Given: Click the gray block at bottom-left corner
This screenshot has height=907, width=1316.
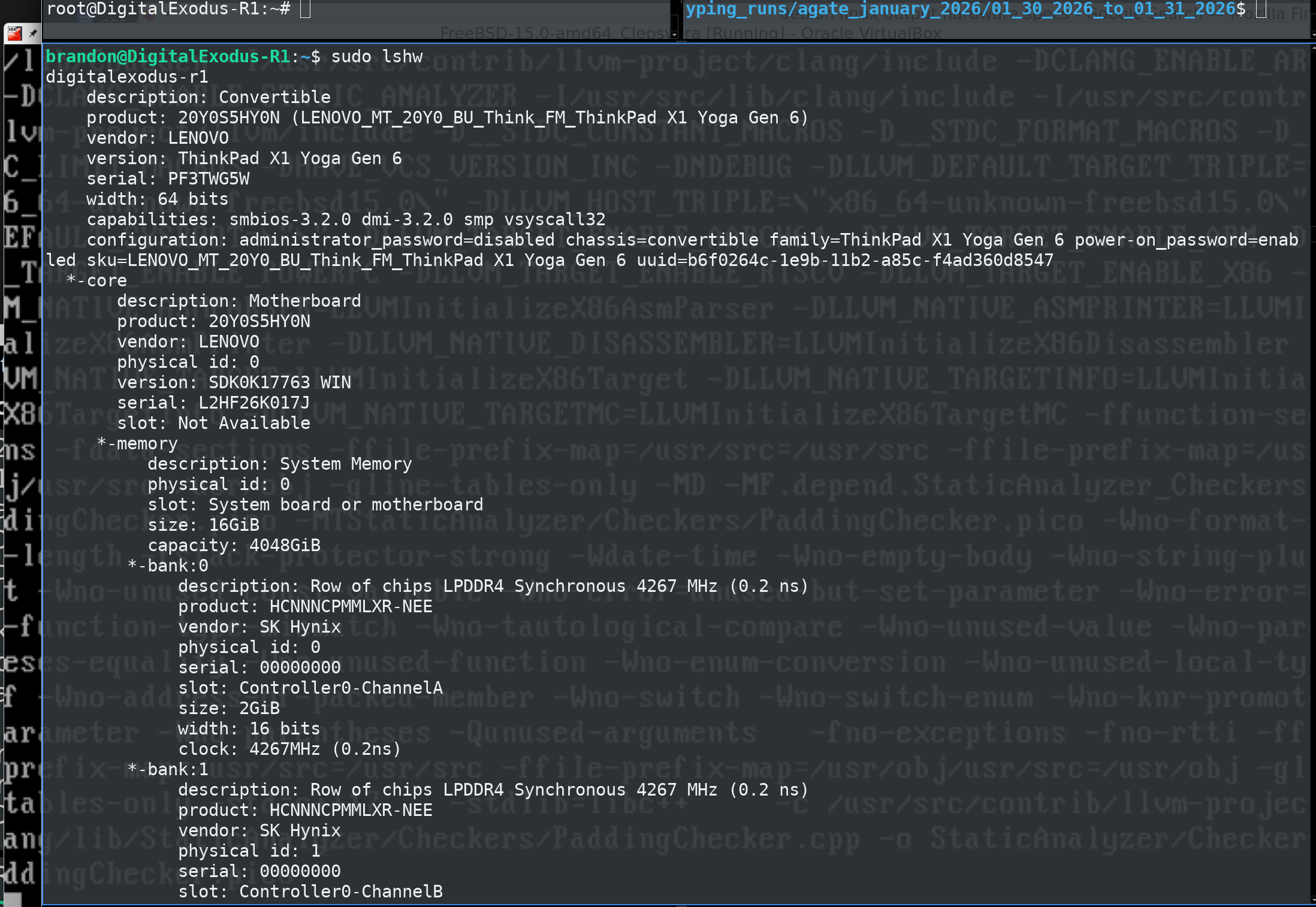Looking at the screenshot, I should tap(12, 900).
